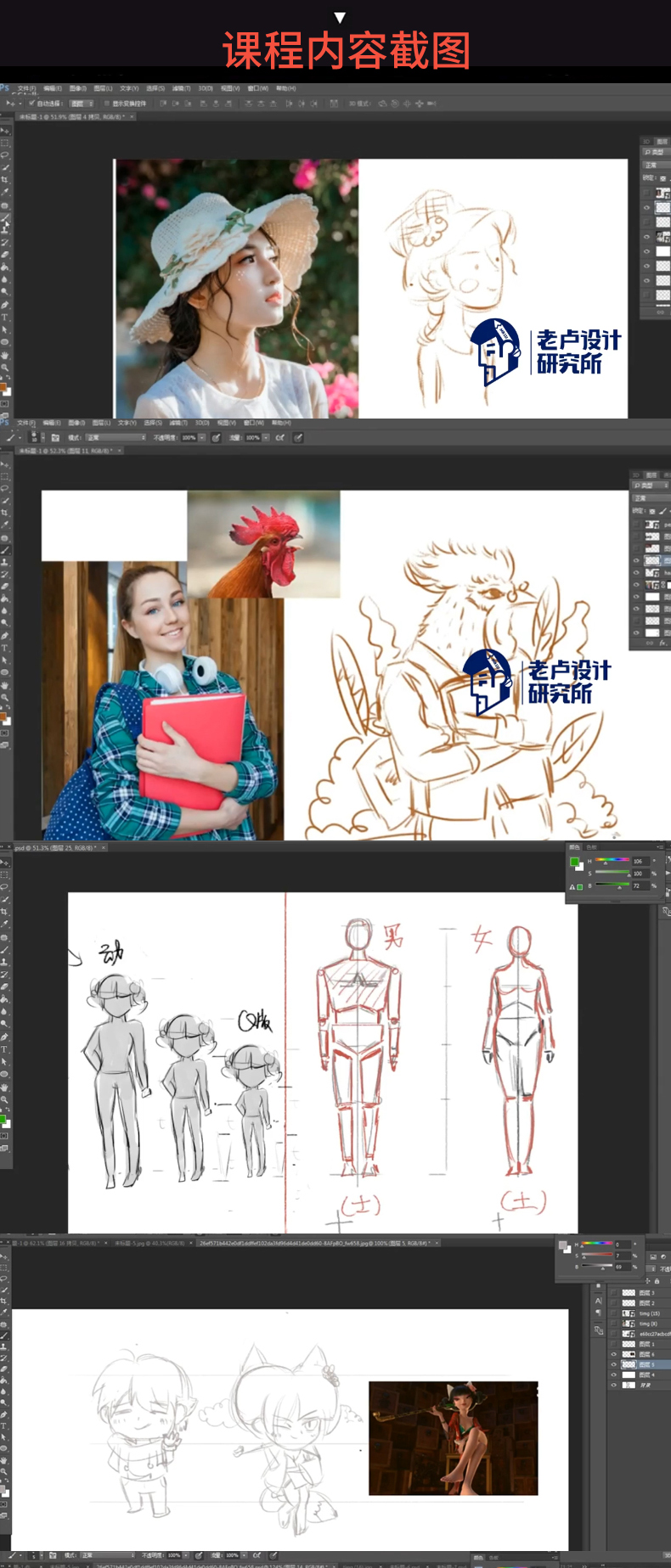Hide the 背景 layer in chibi fox layers panel
Viewport: 671px width, 1568px height.
613,1385
